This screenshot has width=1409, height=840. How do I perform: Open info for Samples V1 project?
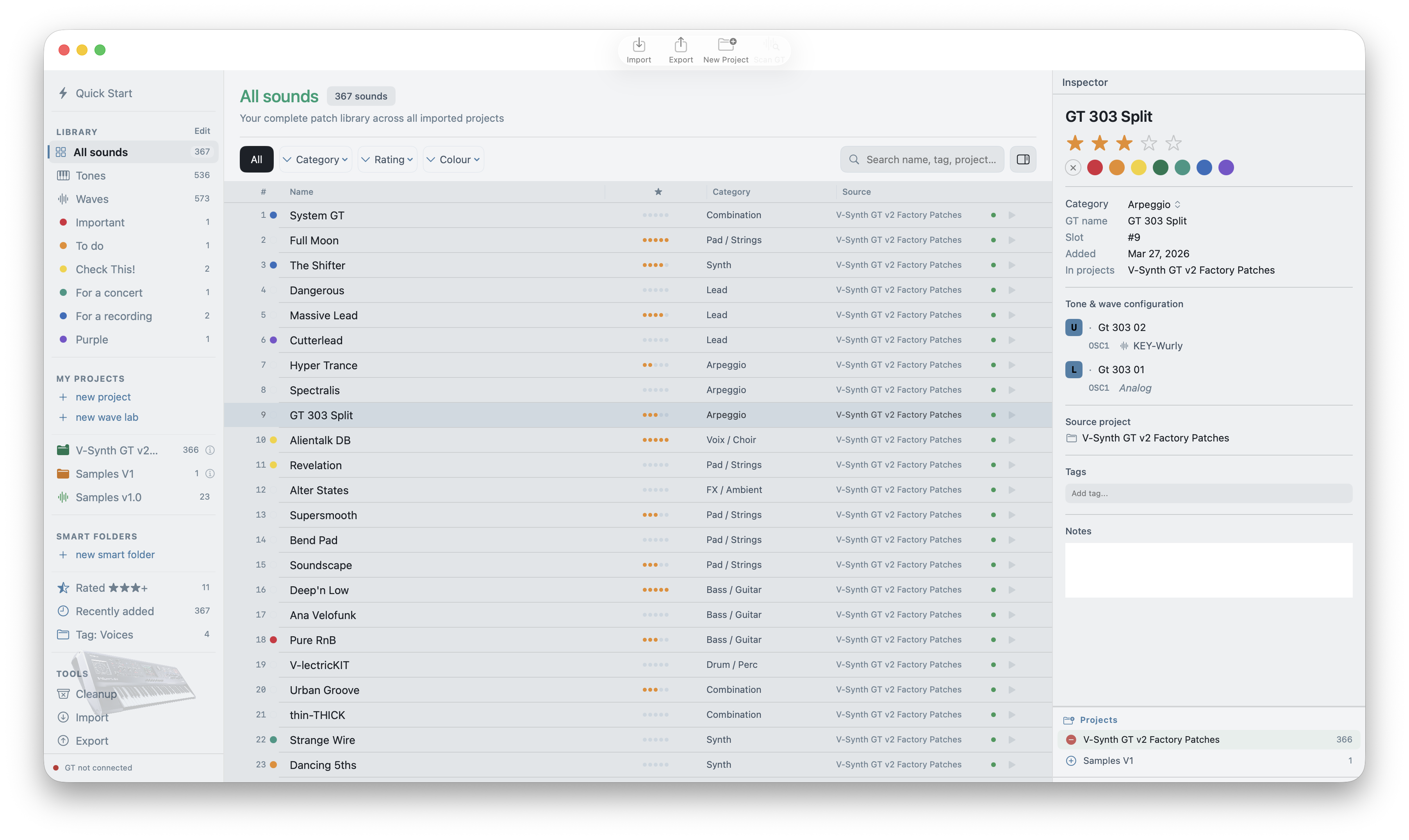pyautogui.click(x=210, y=473)
